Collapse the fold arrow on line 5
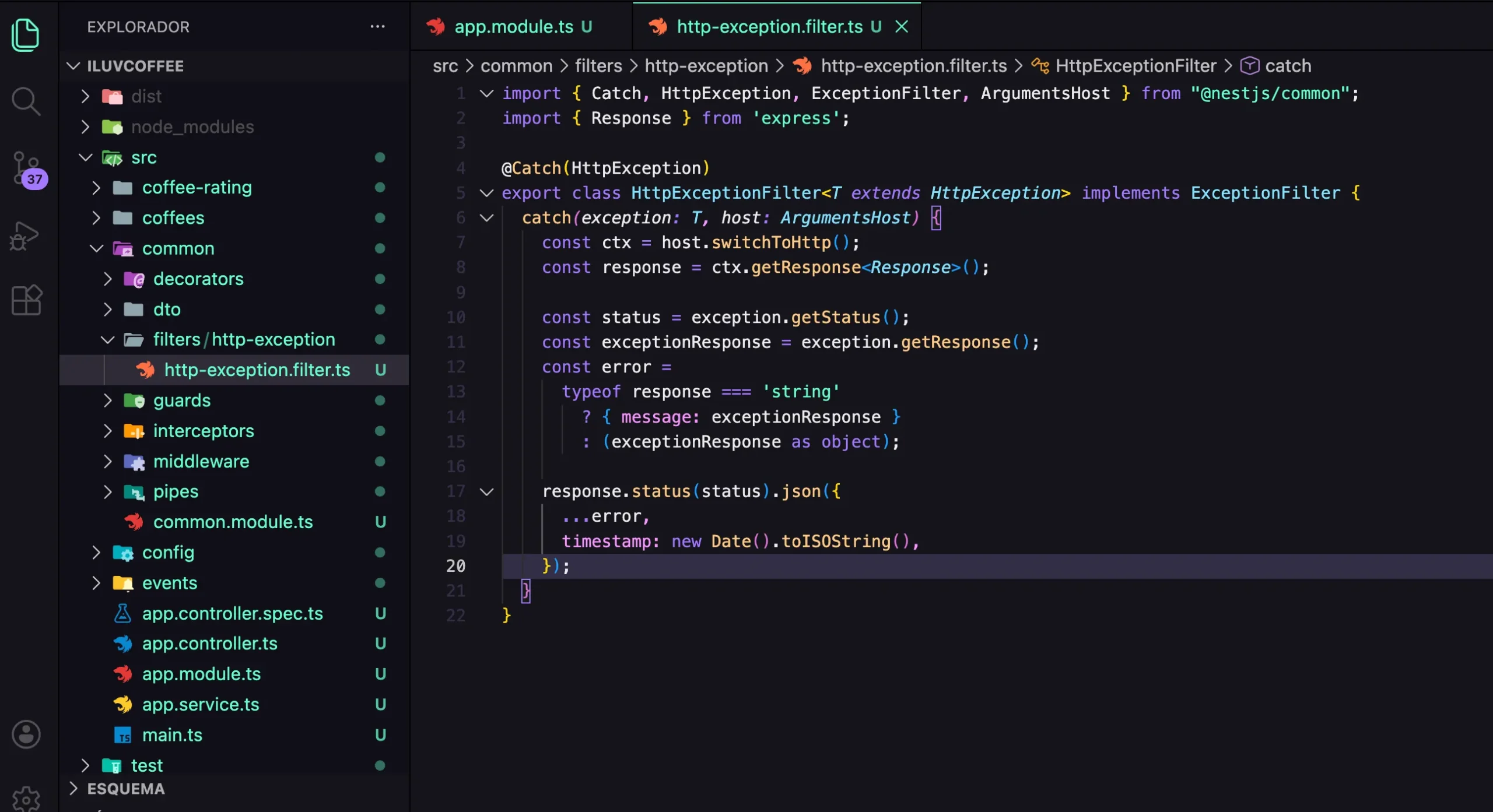1493x812 pixels. coord(486,193)
